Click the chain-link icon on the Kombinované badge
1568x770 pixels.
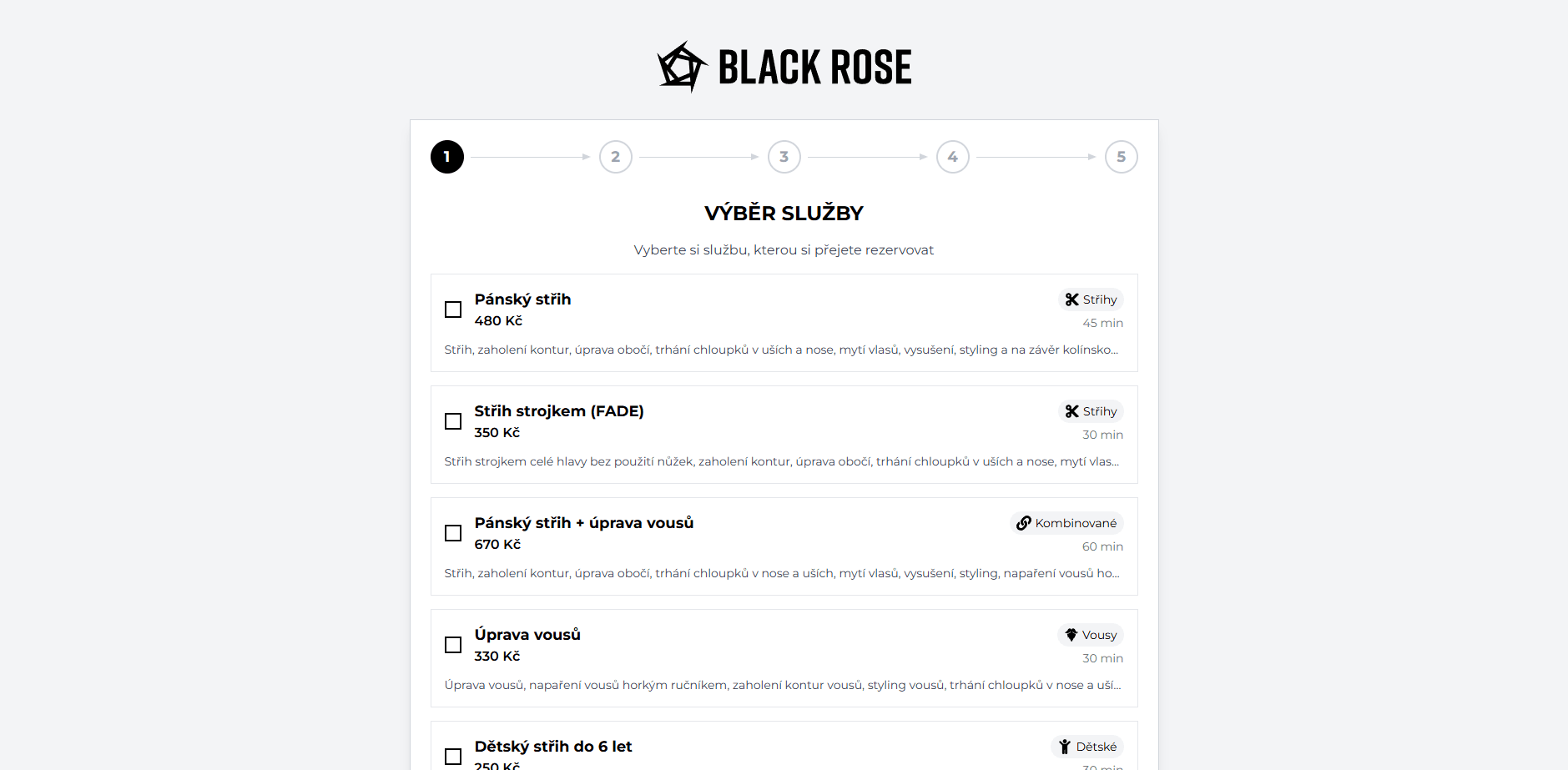(1024, 523)
